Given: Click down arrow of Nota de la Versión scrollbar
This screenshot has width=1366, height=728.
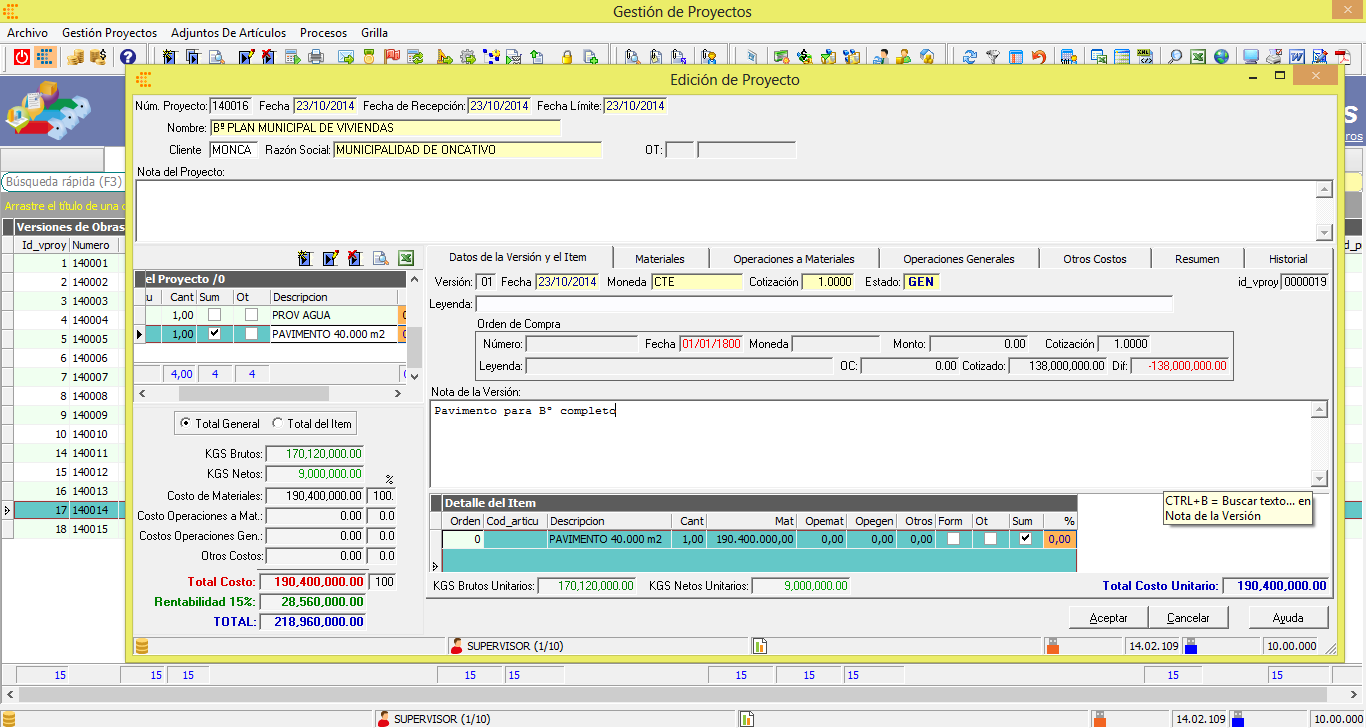Looking at the screenshot, I should 1320,478.
